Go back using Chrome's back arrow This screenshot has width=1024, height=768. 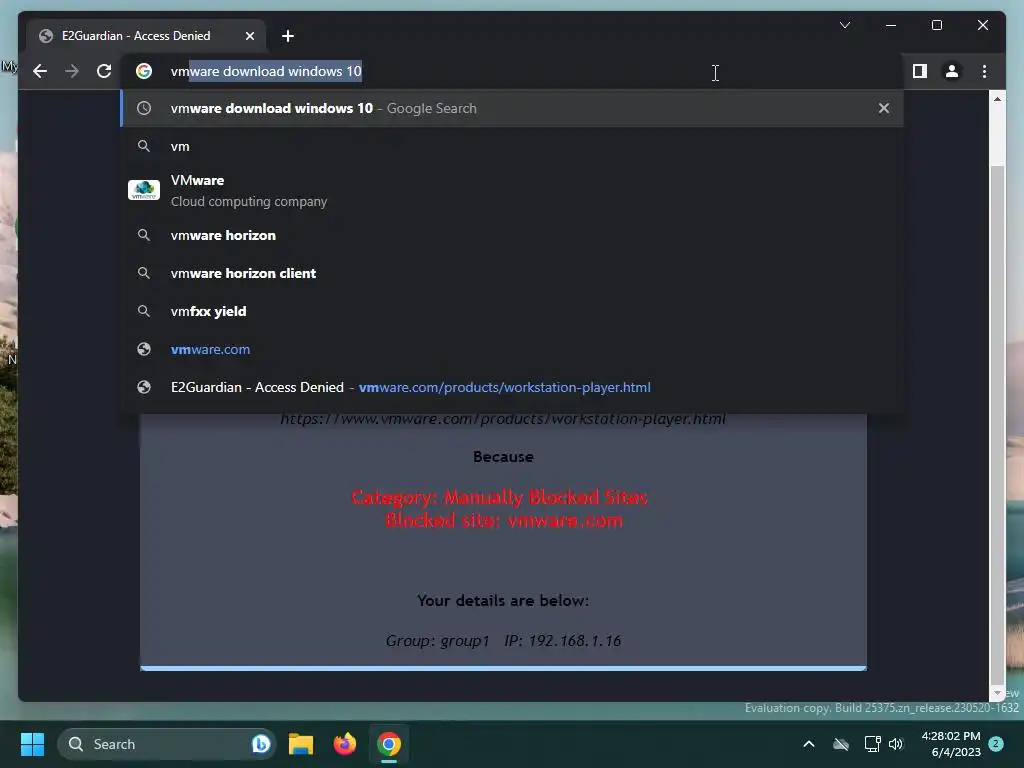point(40,71)
